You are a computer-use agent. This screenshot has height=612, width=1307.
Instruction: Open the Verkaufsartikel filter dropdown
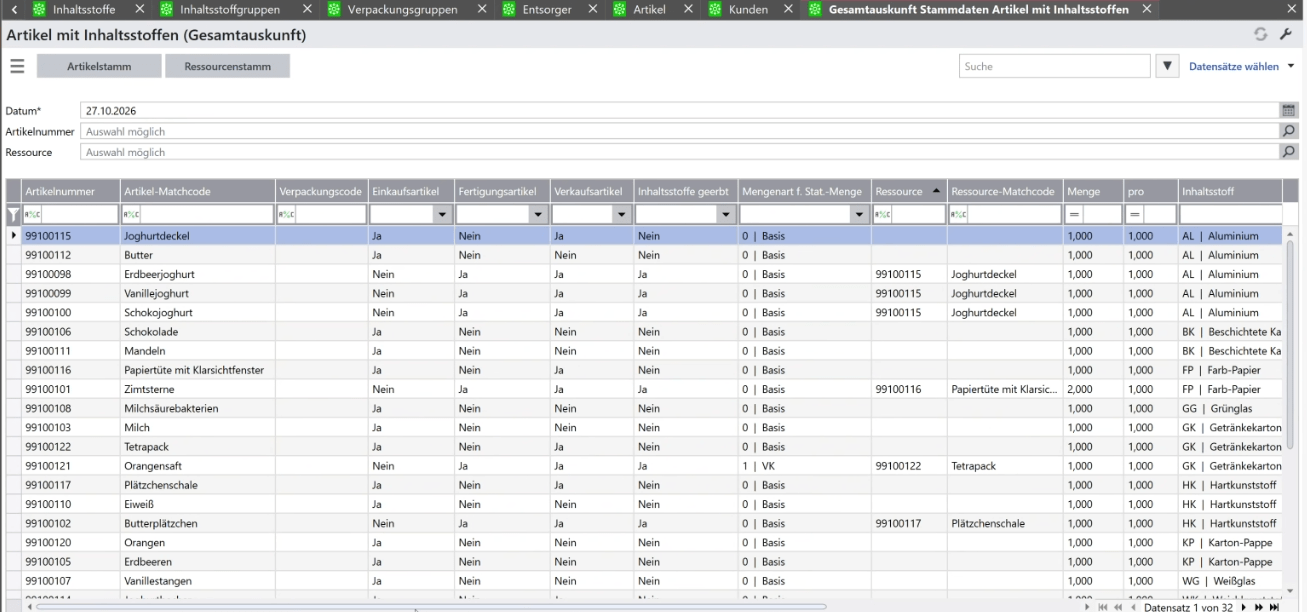[x=620, y=214]
